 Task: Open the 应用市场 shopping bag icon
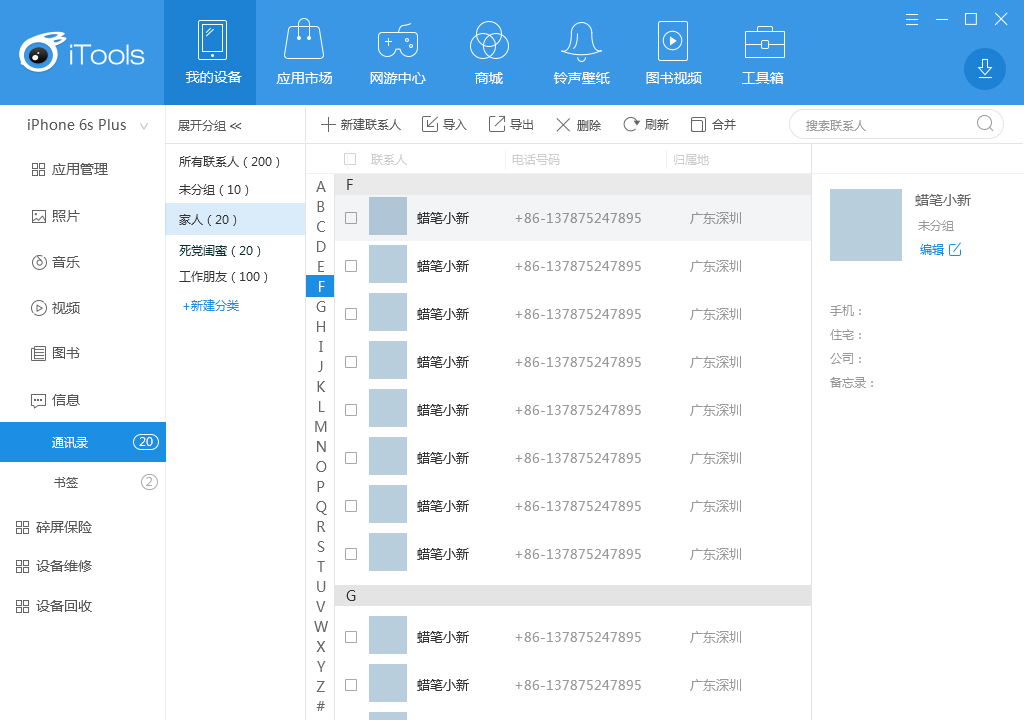[x=304, y=41]
